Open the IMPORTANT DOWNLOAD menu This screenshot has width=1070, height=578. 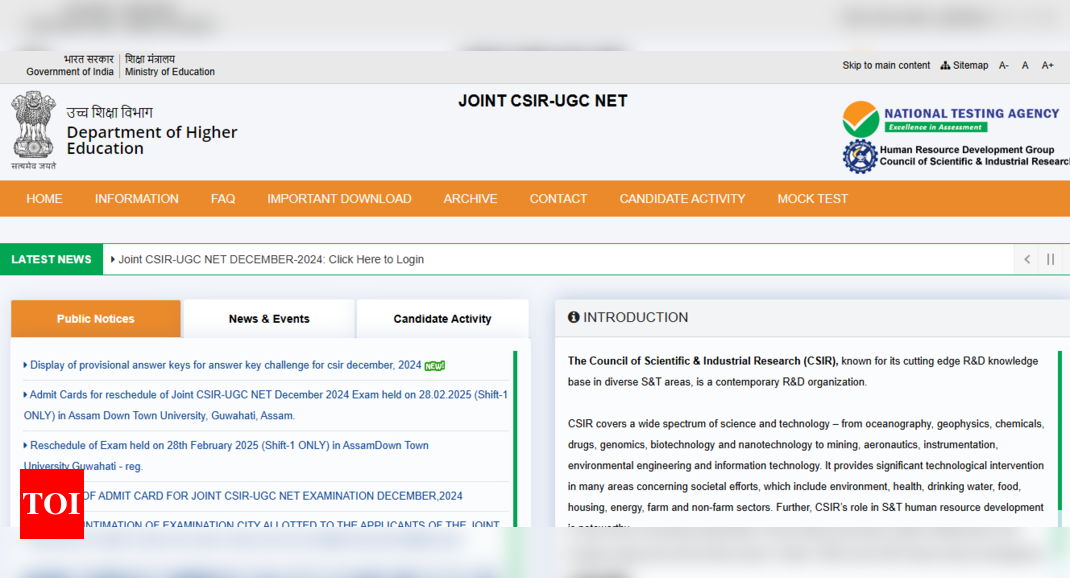click(x=339, y=199)
